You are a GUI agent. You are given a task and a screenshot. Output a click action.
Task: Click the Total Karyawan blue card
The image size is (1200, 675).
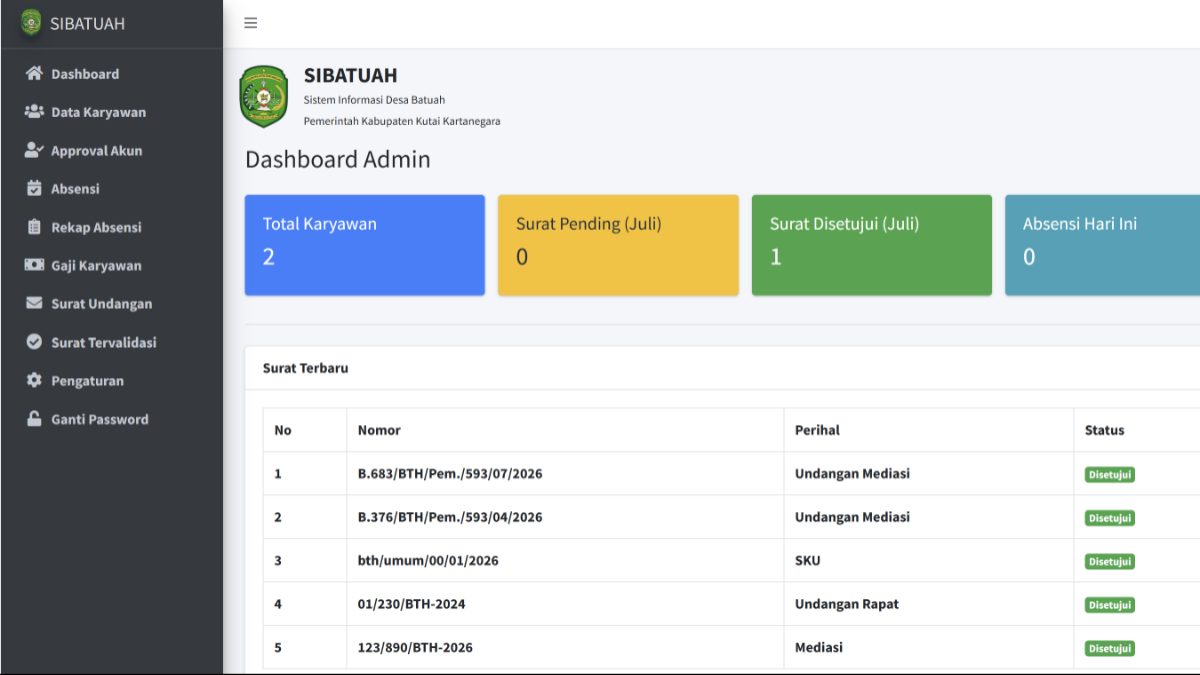(365, 245)
